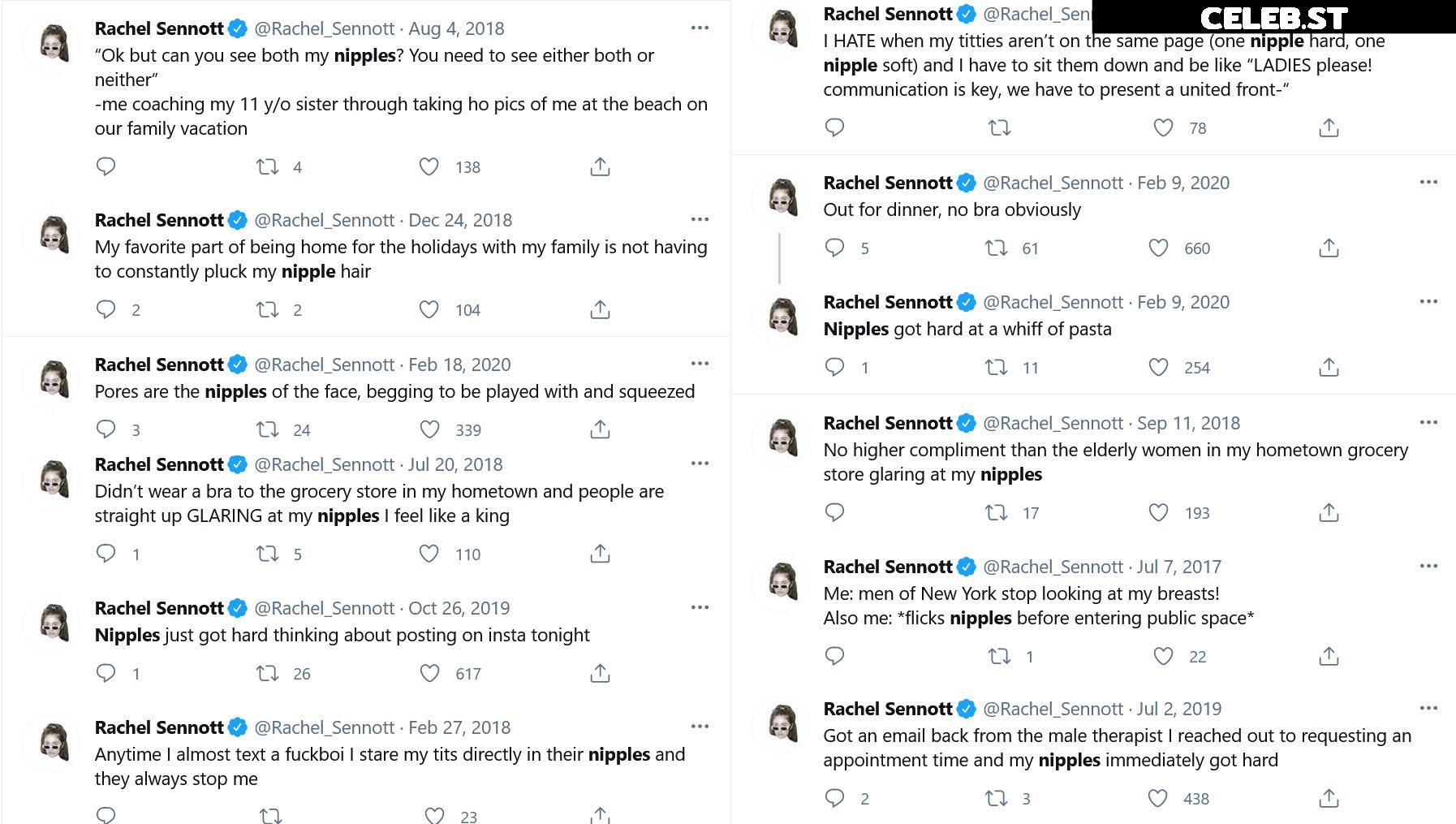Expand options for the Sep 11, 2018 tweet
The width and height of the screenshot is (1456, 824).
(x=1428, y=422)
